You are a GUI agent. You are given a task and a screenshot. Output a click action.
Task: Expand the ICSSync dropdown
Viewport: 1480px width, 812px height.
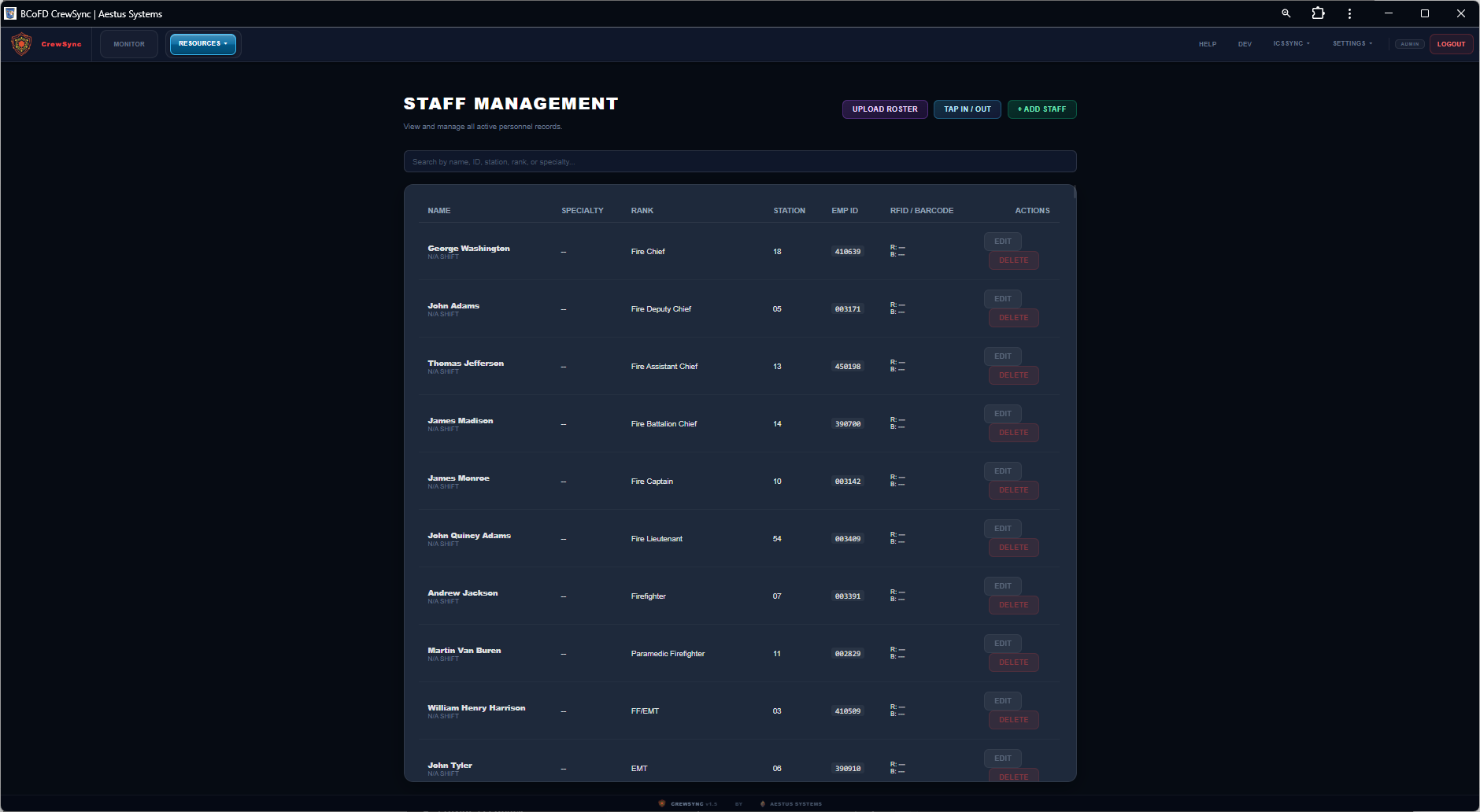[x=1291, y=44]
